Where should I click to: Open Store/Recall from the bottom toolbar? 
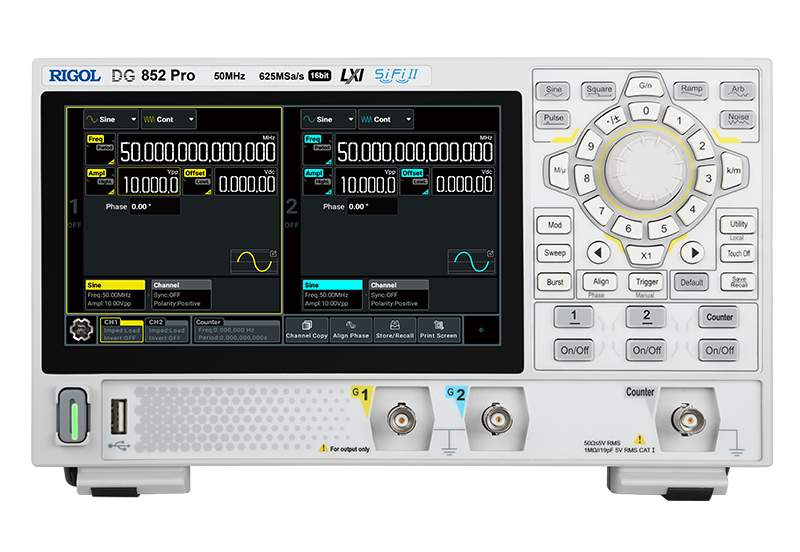[395, 330]
